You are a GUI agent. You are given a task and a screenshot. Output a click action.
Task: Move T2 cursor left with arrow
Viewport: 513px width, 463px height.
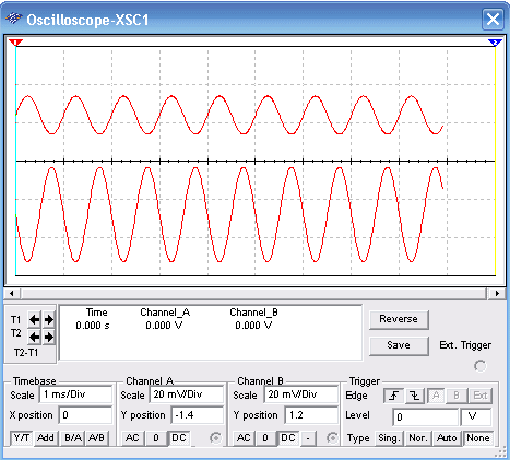coord(34,338)
